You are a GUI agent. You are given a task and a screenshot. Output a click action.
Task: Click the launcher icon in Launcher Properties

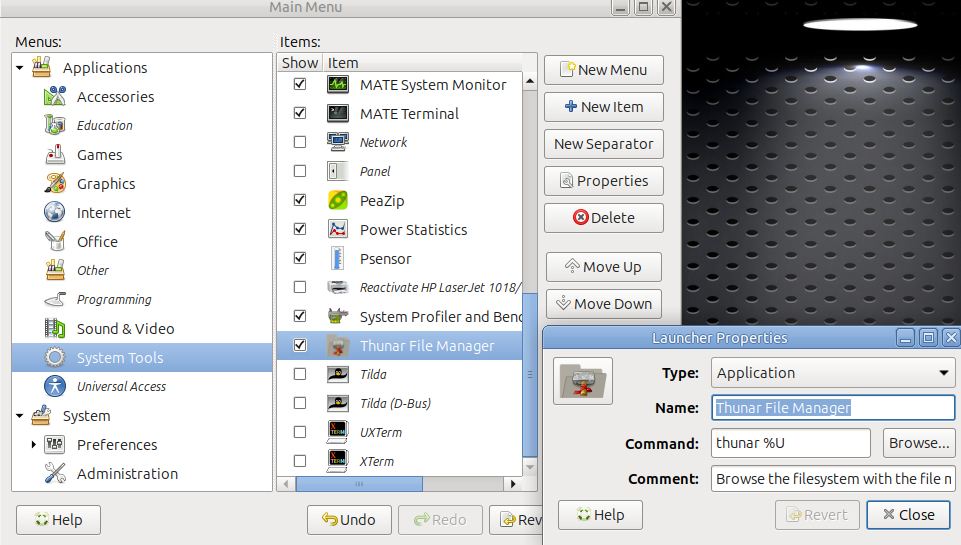pyautogui.click(x=583, y=381)
